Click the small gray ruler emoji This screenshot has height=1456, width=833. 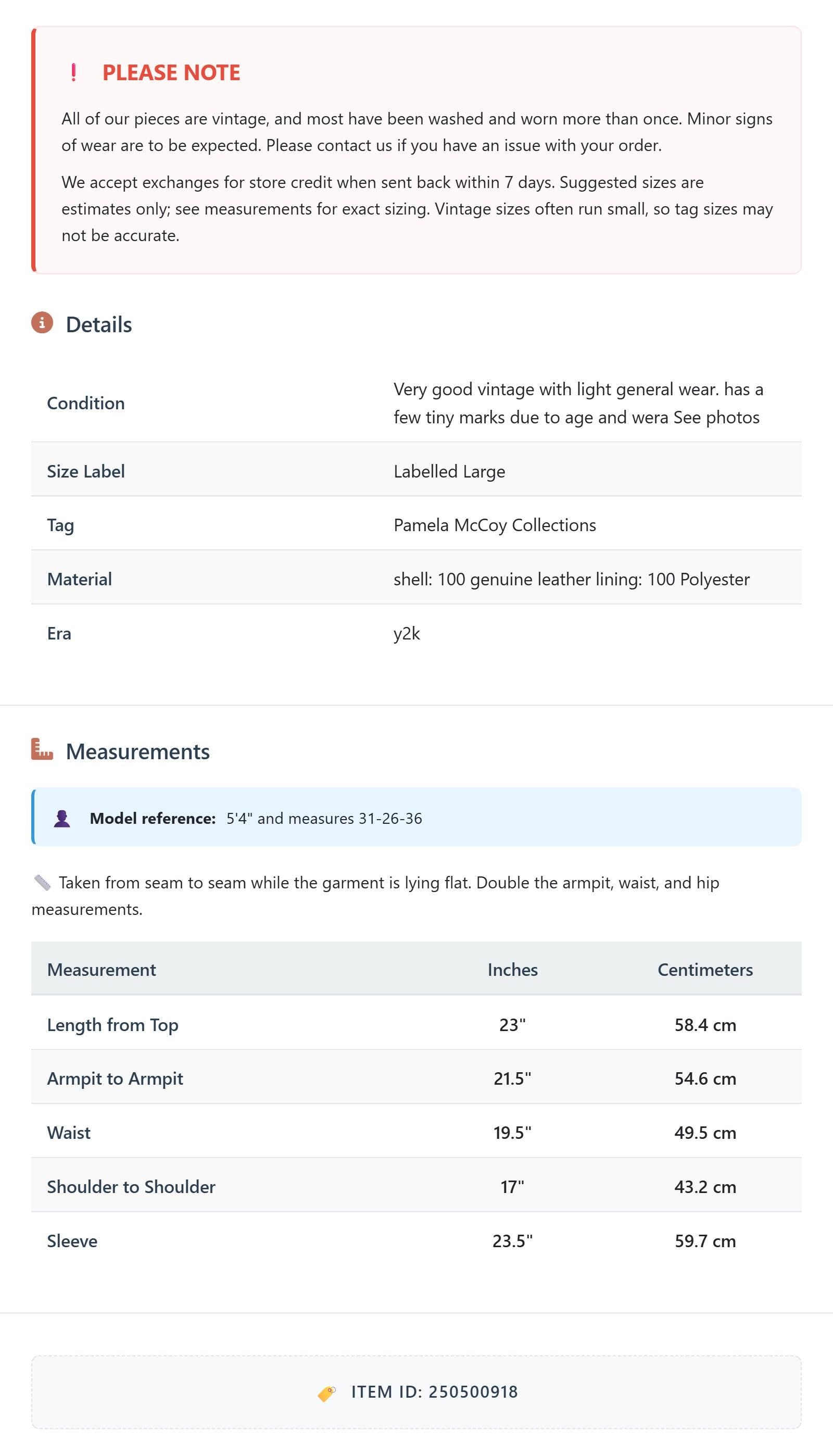42,882
